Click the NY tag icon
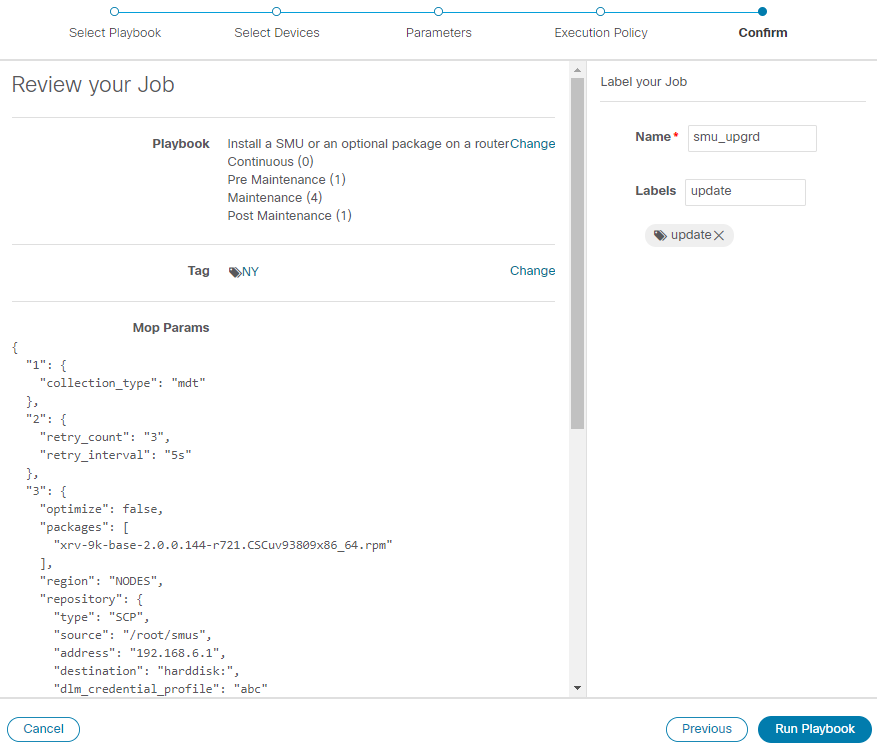877x751 pixels. 235,272
